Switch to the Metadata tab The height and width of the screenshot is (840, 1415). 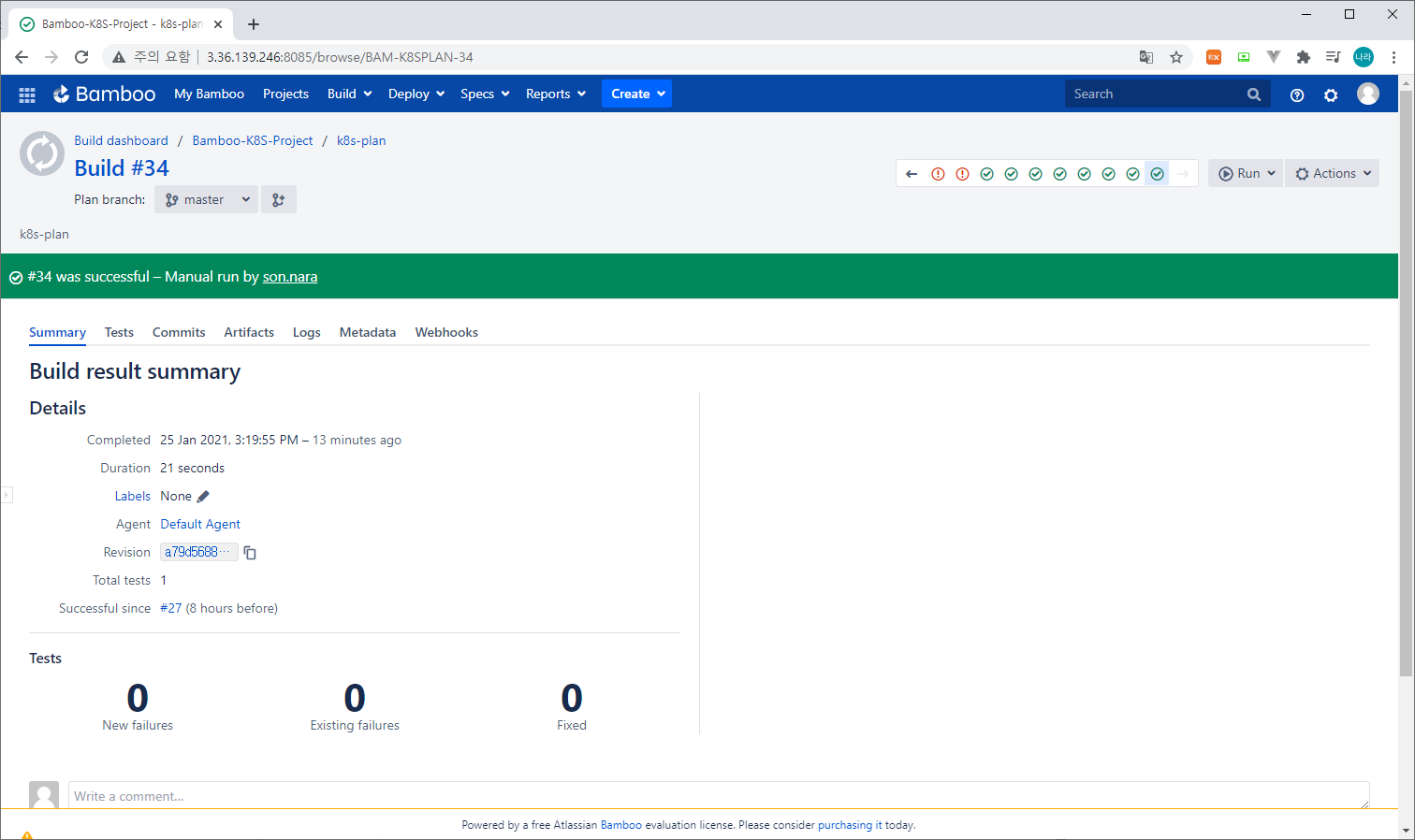(368, 332)
